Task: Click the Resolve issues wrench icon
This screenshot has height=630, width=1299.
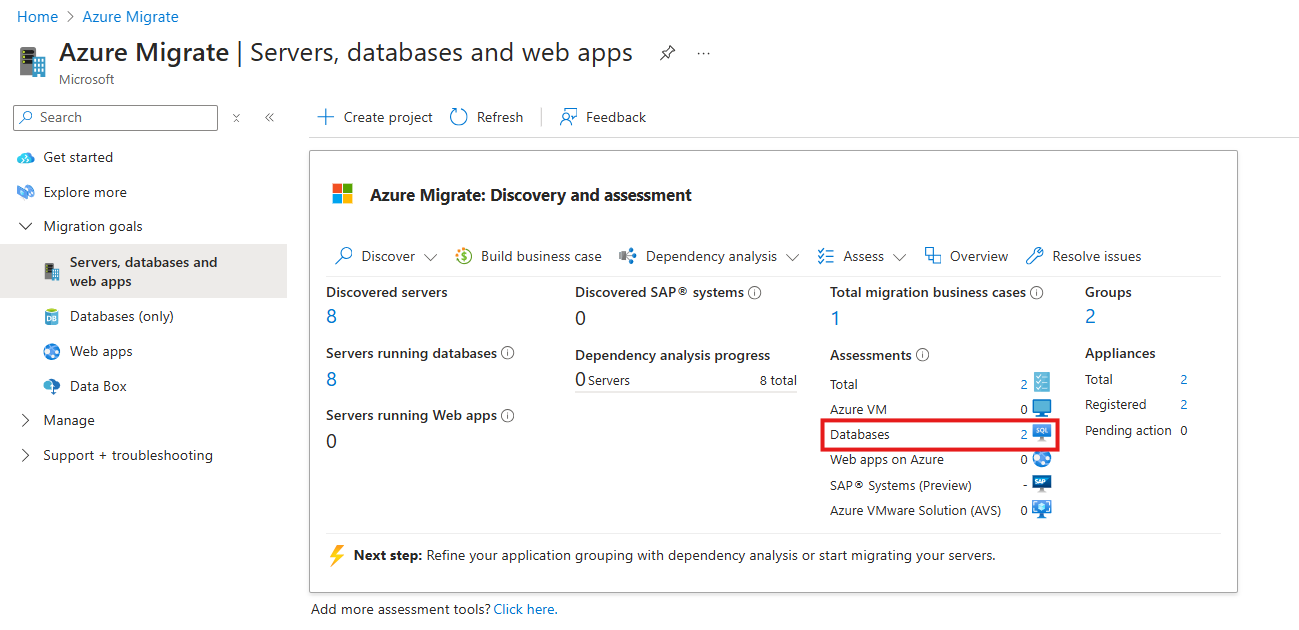Action: tap(1034, 255)
